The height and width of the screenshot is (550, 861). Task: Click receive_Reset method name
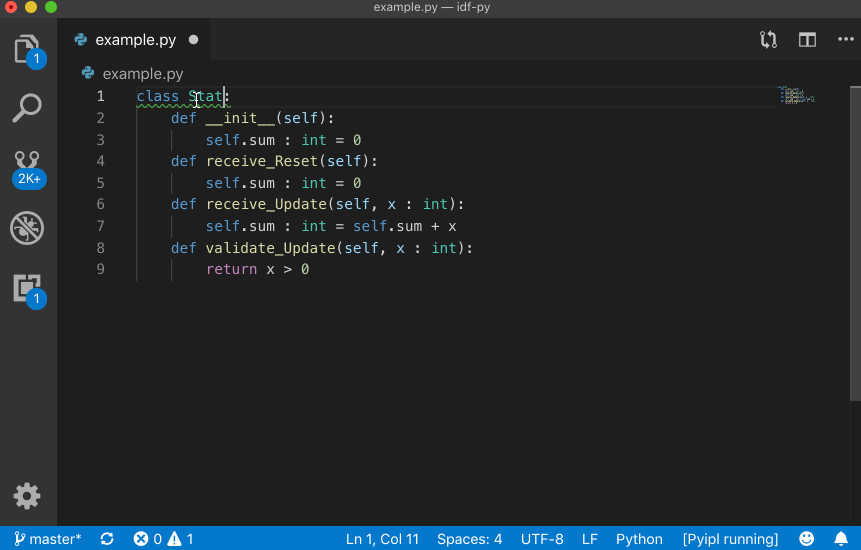click(261, 161)
